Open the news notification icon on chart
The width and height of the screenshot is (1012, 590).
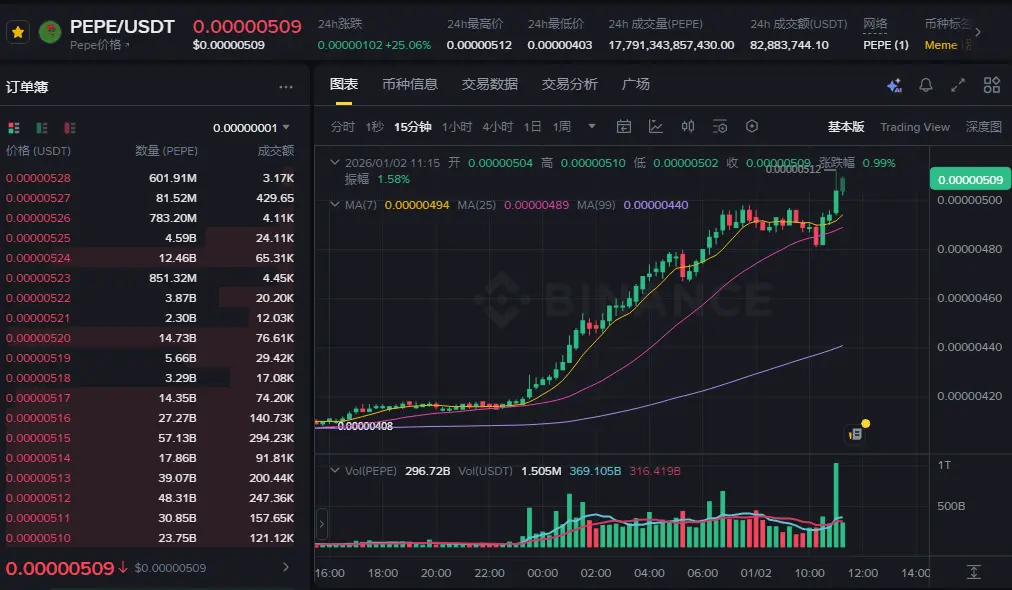856,434
